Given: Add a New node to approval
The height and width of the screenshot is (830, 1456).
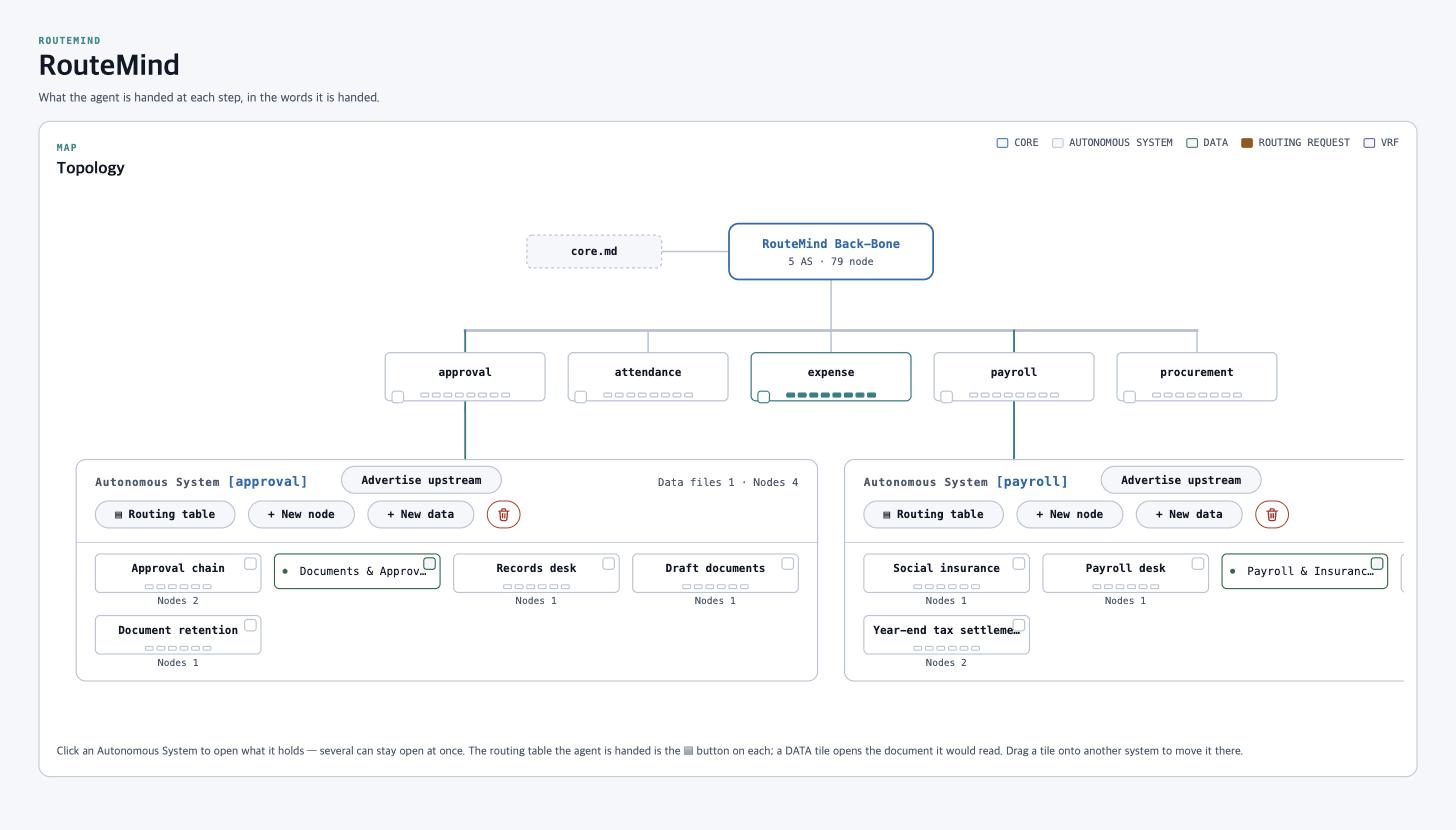Looking at the screenshot, I should tap(301, 514).
